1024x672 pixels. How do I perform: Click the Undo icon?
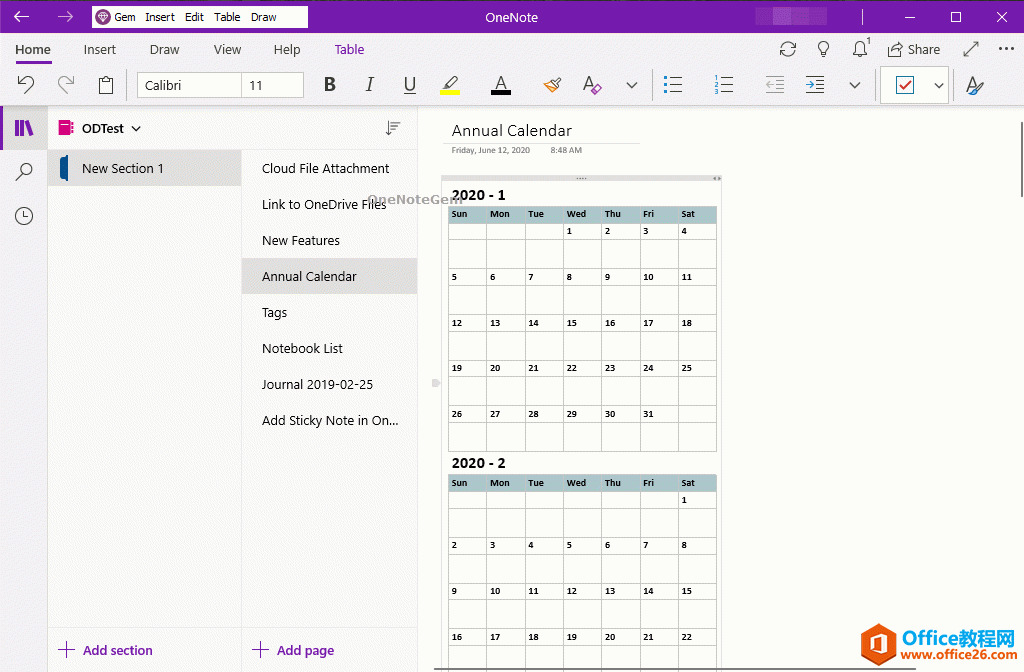point(25,85)
